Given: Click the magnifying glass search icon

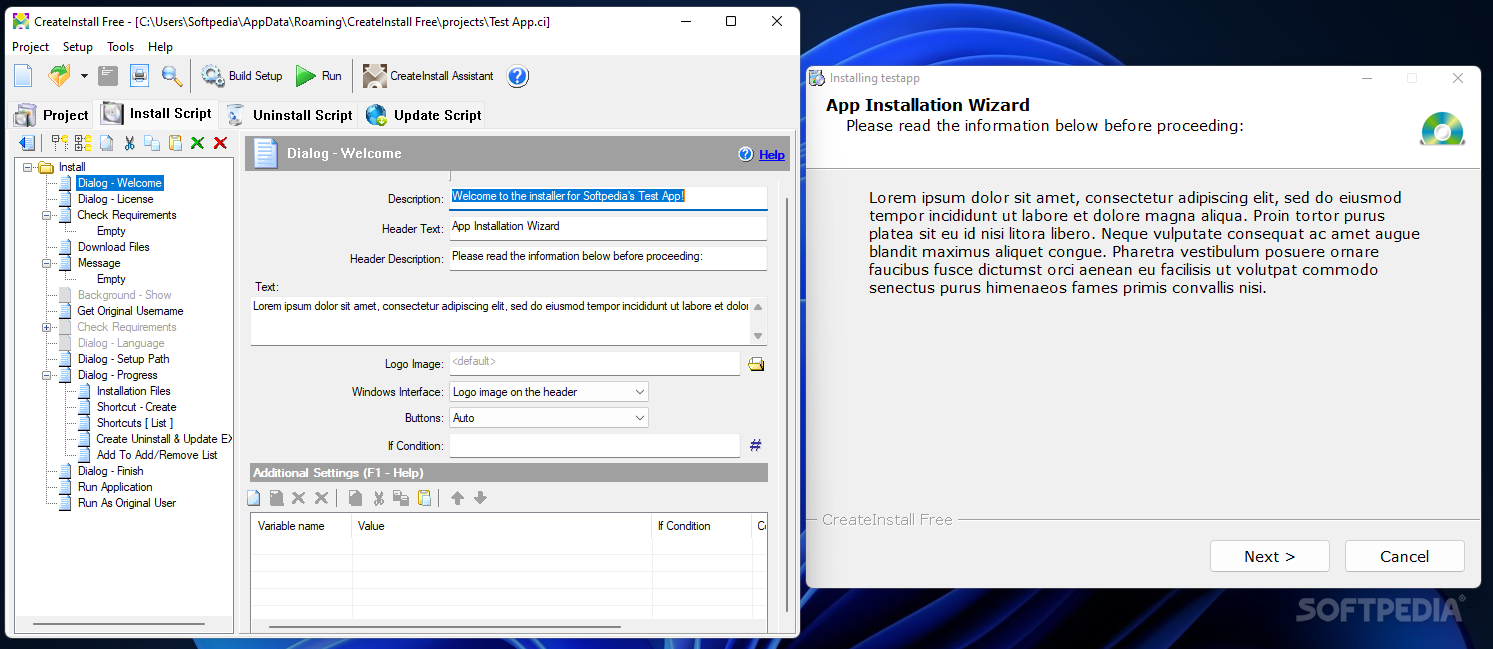Looking at the screenshot, I should [x=172, y=76].
